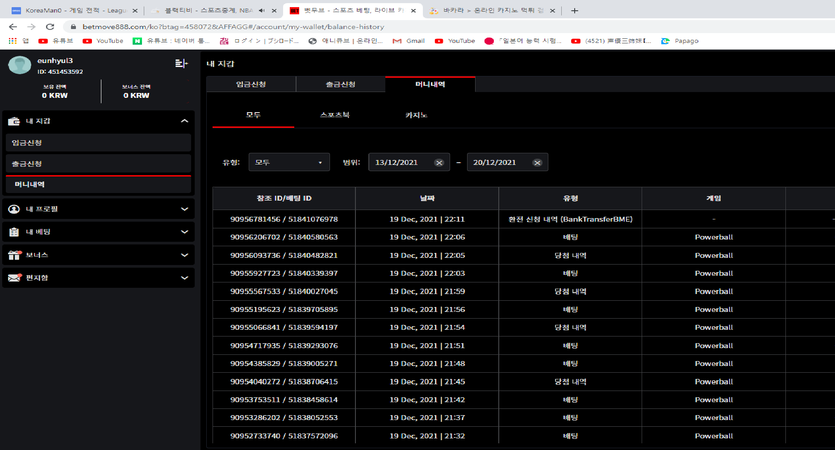The image size is (835, 450).
Task: Click date 19 Dec, 2021 | 21:48
Action: [x=427, y=364]
